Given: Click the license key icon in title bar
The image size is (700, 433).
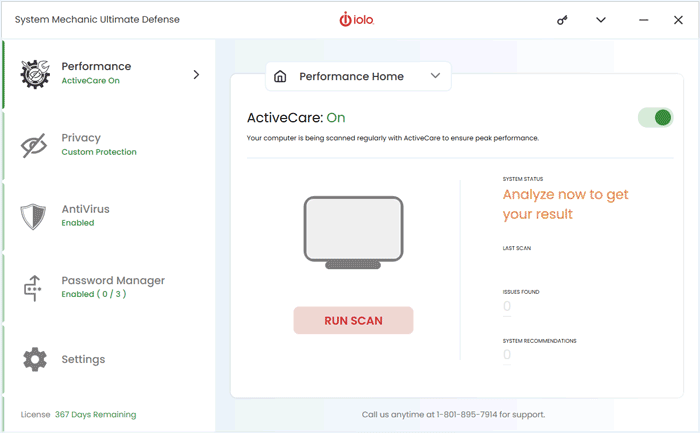Looking at the screenshot, I should pyautogui.click(x=562, y=20).
